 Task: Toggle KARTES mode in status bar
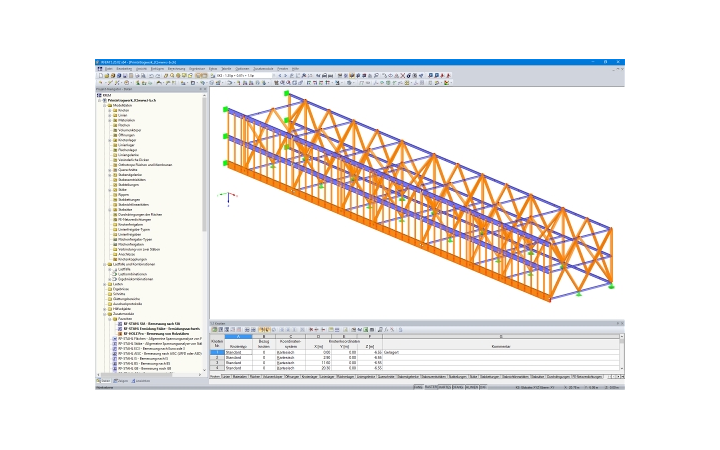click(444, 388)
